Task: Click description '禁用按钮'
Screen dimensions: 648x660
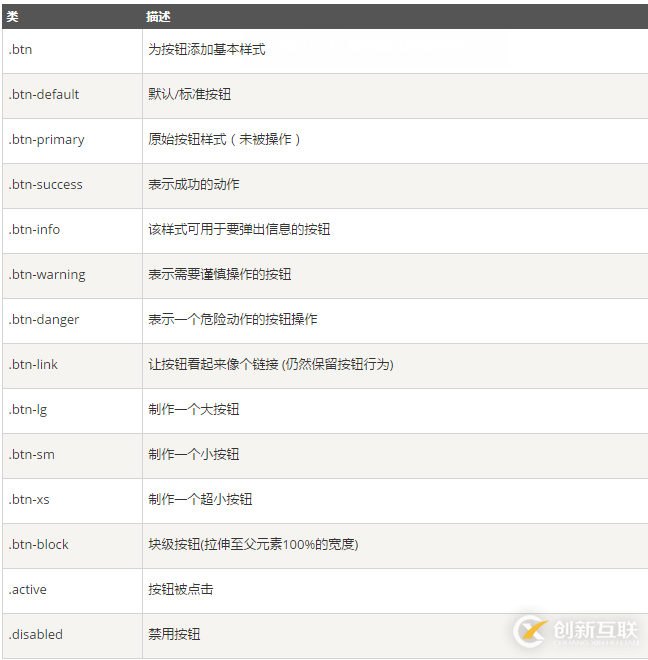Action: coord(174,635)
